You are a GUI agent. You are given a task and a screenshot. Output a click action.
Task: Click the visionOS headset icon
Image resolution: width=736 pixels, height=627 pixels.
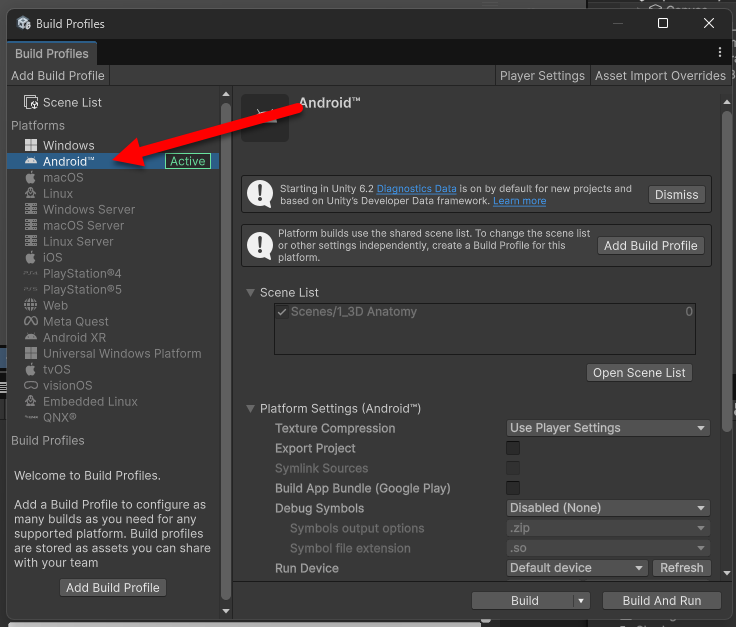[x=31, y=385]
